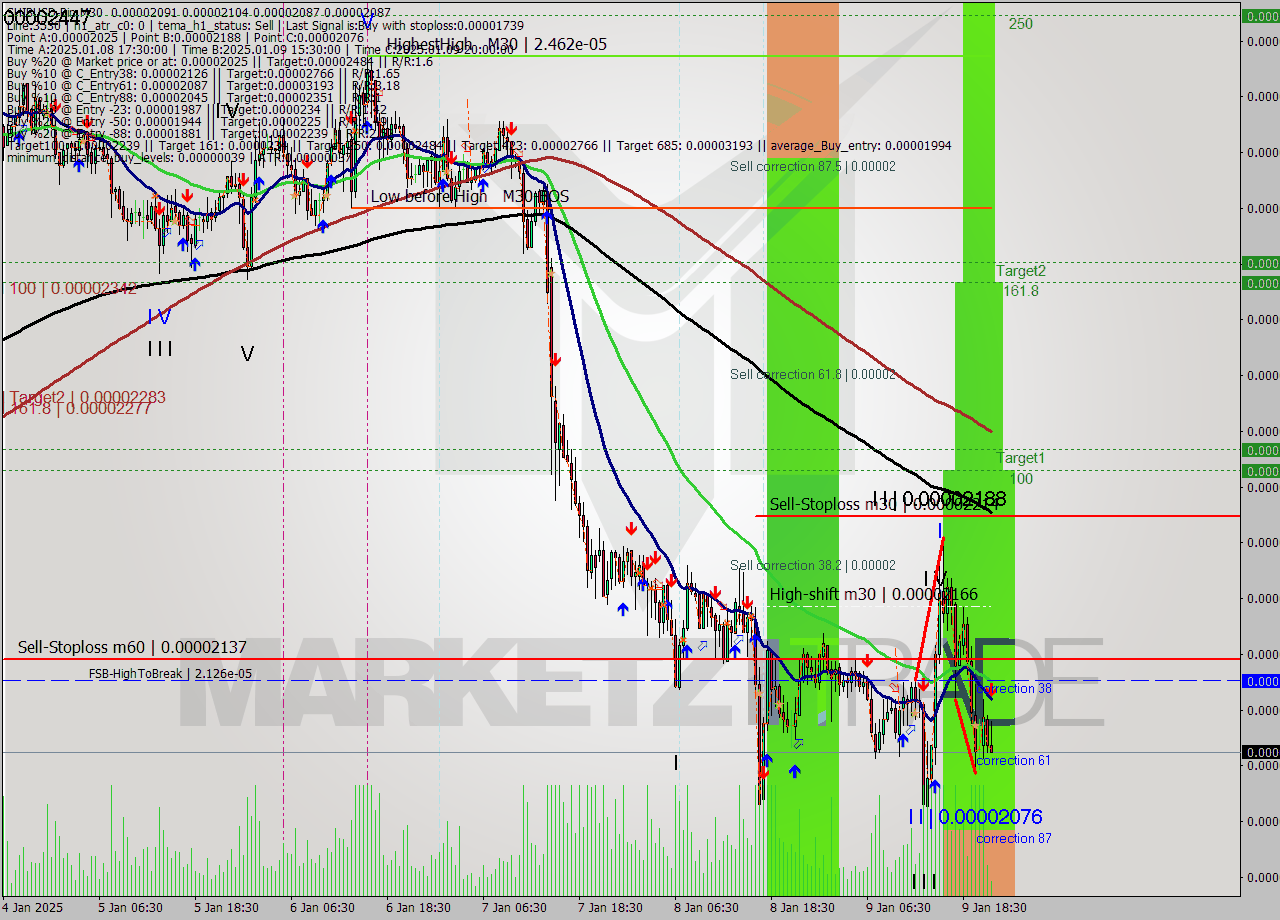The width and height of the screenshot is (1280, 920).
Task: Click the red '161.8 | 0.00002277' label
Action: 80,407
